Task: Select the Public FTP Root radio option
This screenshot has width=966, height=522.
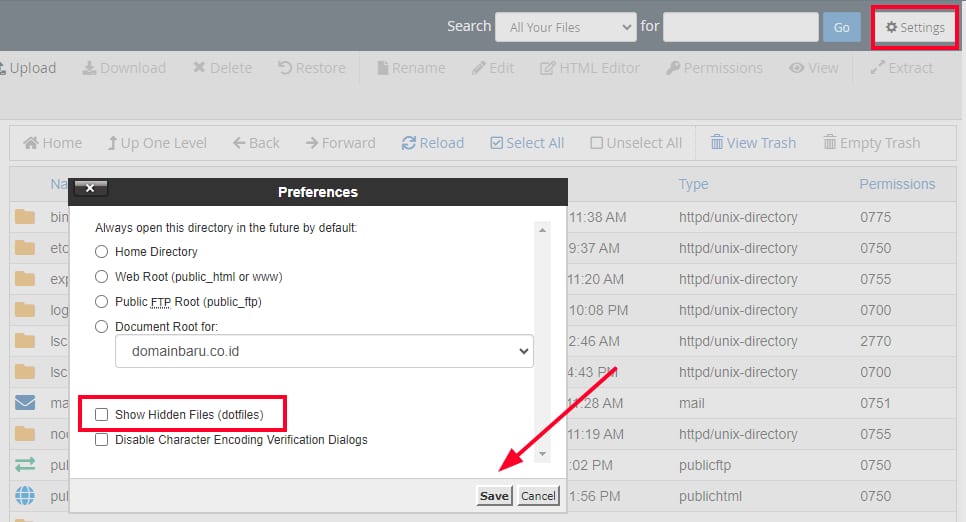Action: point(101,301)
